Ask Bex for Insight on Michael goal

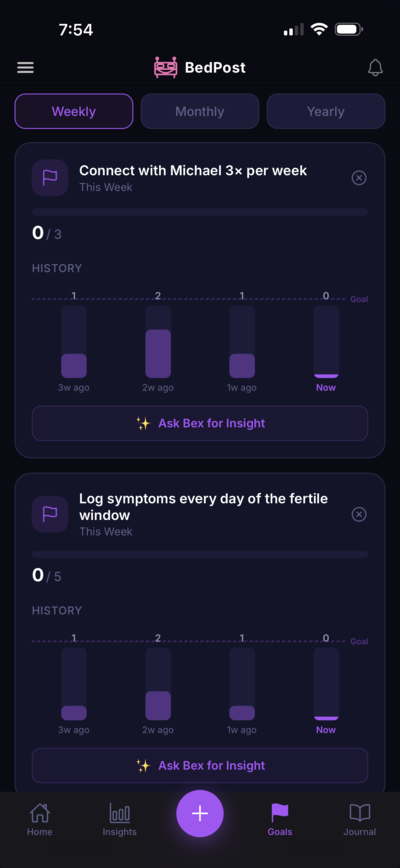tap(200, 423)
